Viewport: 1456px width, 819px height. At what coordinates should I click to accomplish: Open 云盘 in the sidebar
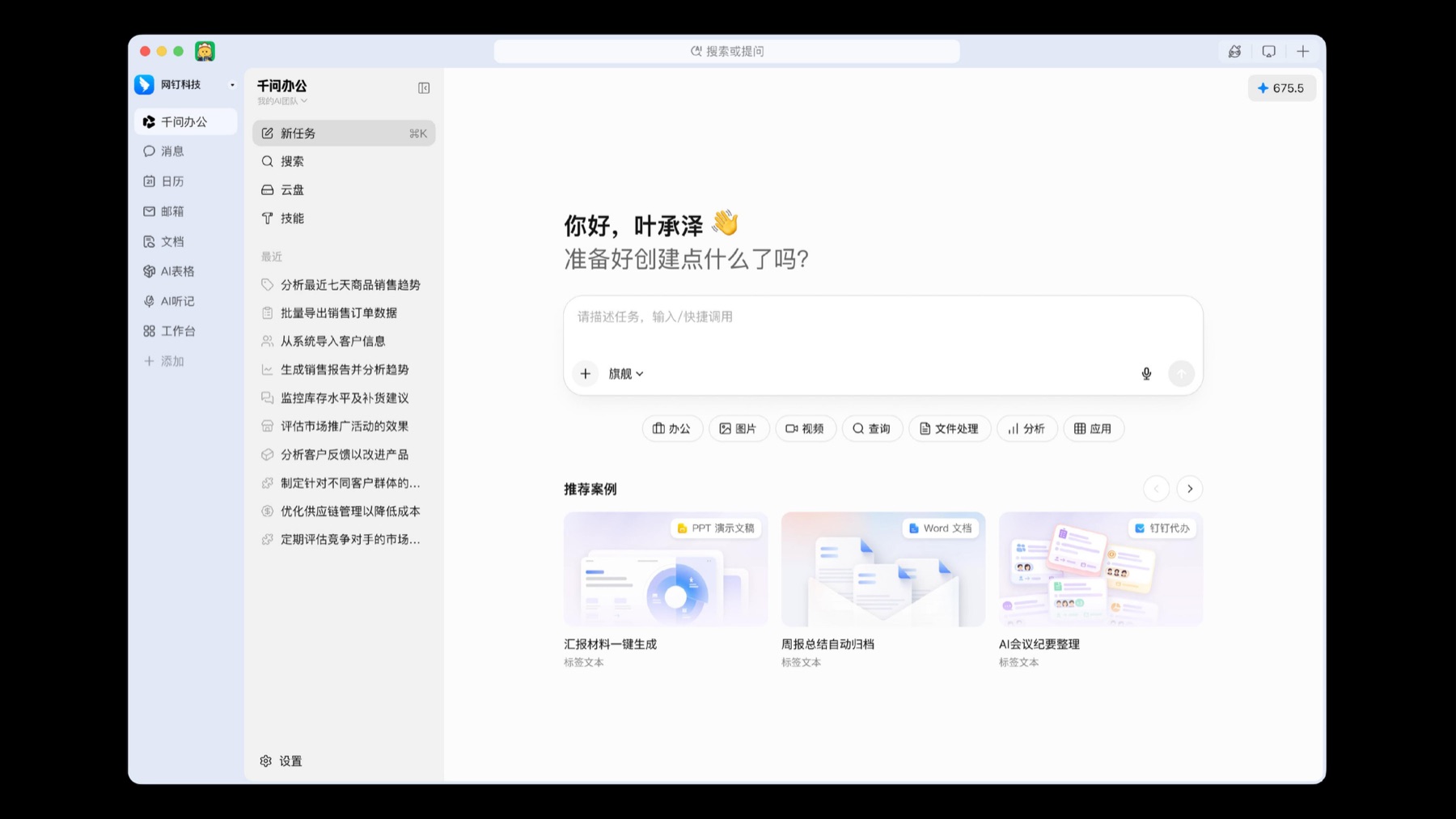[344, 190]
